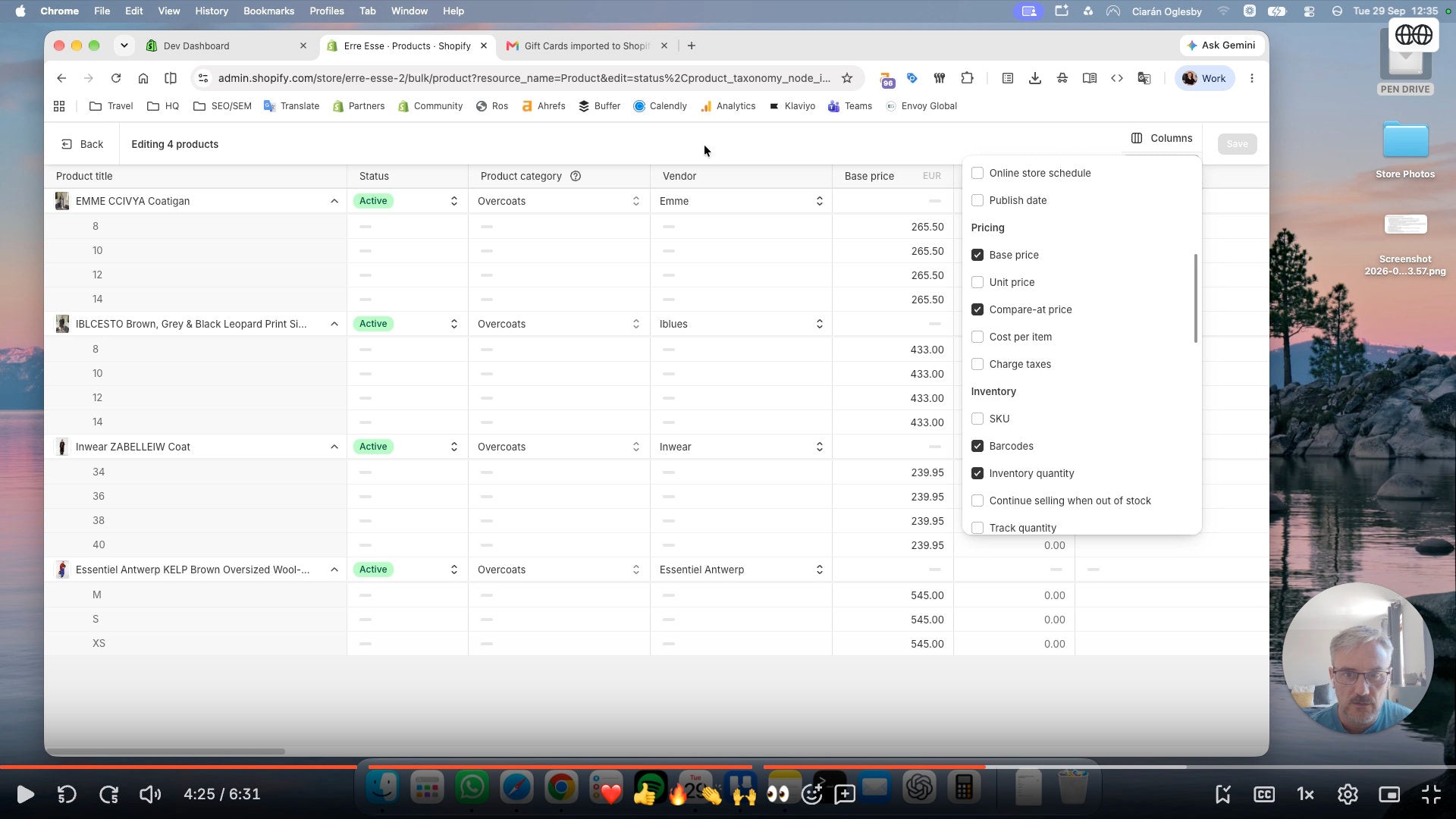Play the video

[25, 794]
